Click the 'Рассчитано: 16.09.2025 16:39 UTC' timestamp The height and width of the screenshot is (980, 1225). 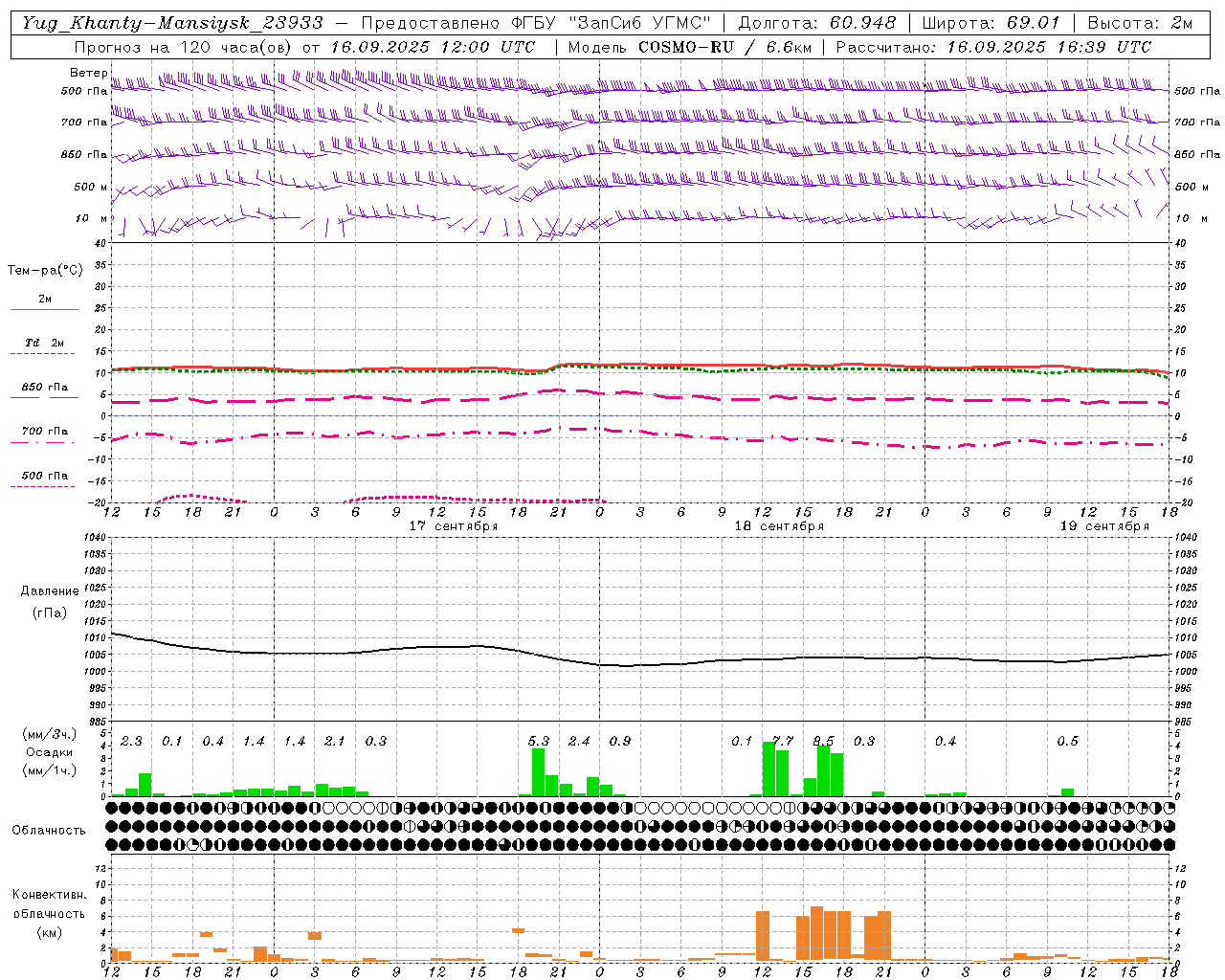point(993,47)
